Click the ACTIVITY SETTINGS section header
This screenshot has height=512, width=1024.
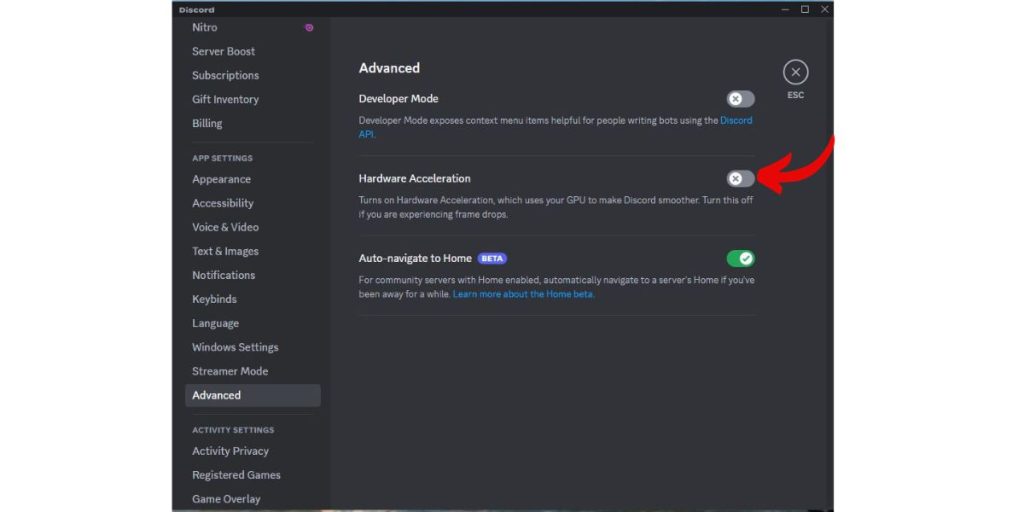[x=233, y=430]
